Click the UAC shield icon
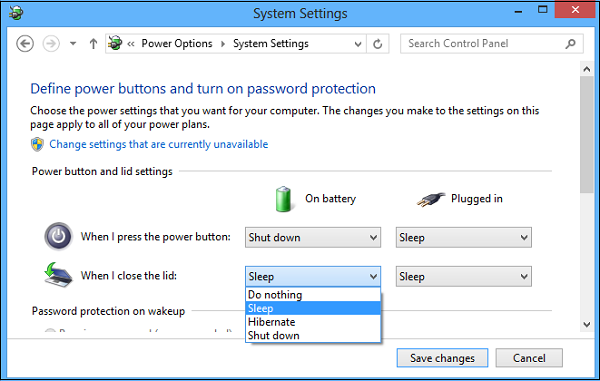This screenshot has width=600, height=381. click(37, 144)
